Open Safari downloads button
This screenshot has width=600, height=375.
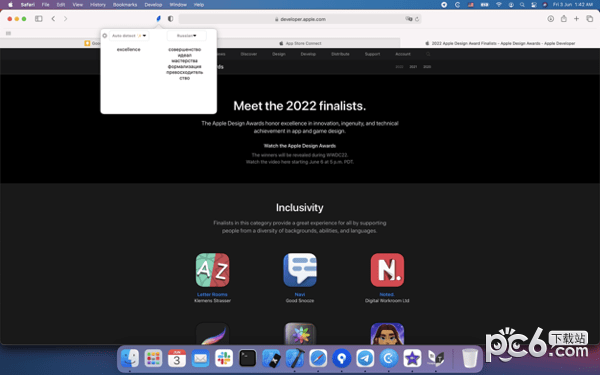pos(551,18)
